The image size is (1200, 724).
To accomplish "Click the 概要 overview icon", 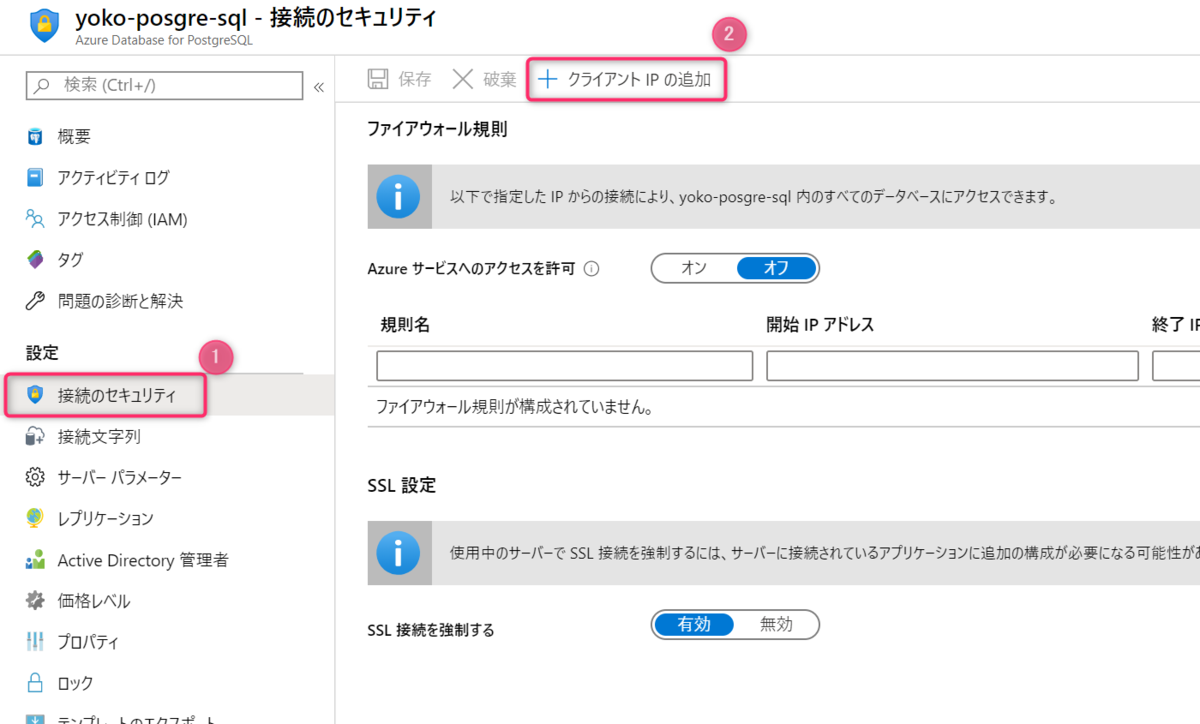I will click(x=35, y=137).
